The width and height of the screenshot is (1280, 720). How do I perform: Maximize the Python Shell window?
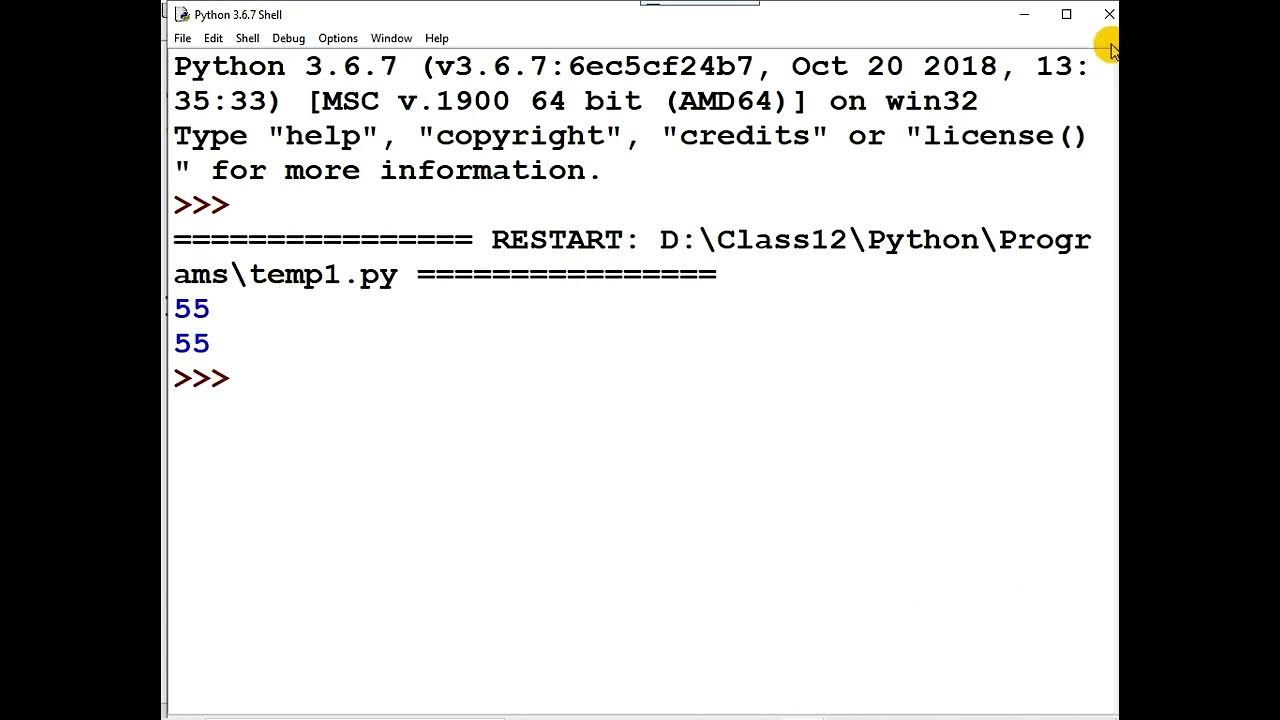click(1067, 14)
